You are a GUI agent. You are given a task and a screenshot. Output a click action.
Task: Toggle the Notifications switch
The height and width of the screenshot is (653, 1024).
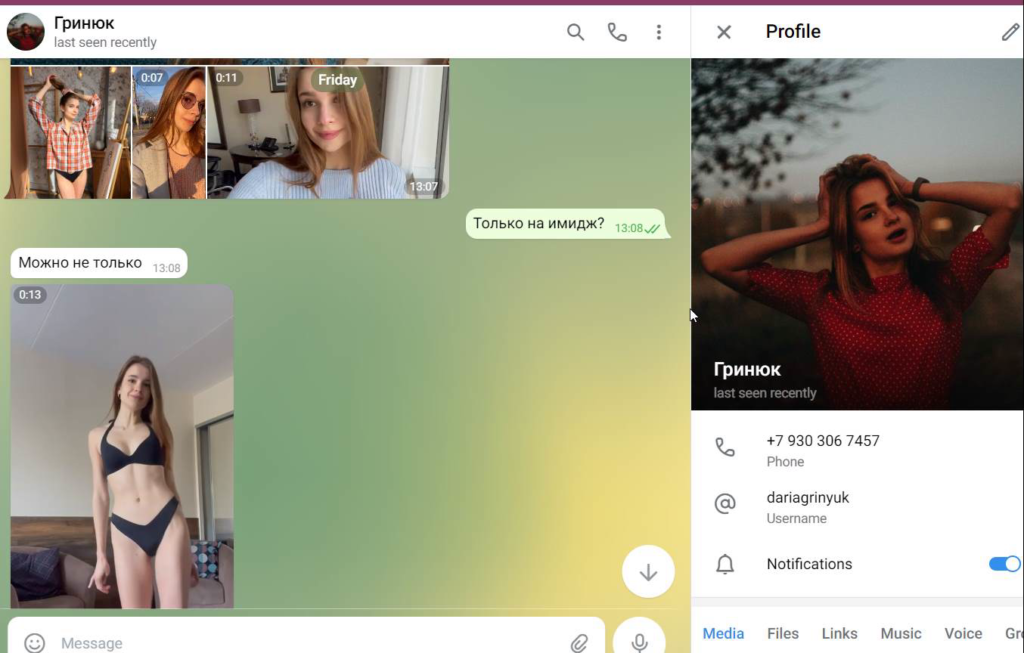click(1004, 564)
